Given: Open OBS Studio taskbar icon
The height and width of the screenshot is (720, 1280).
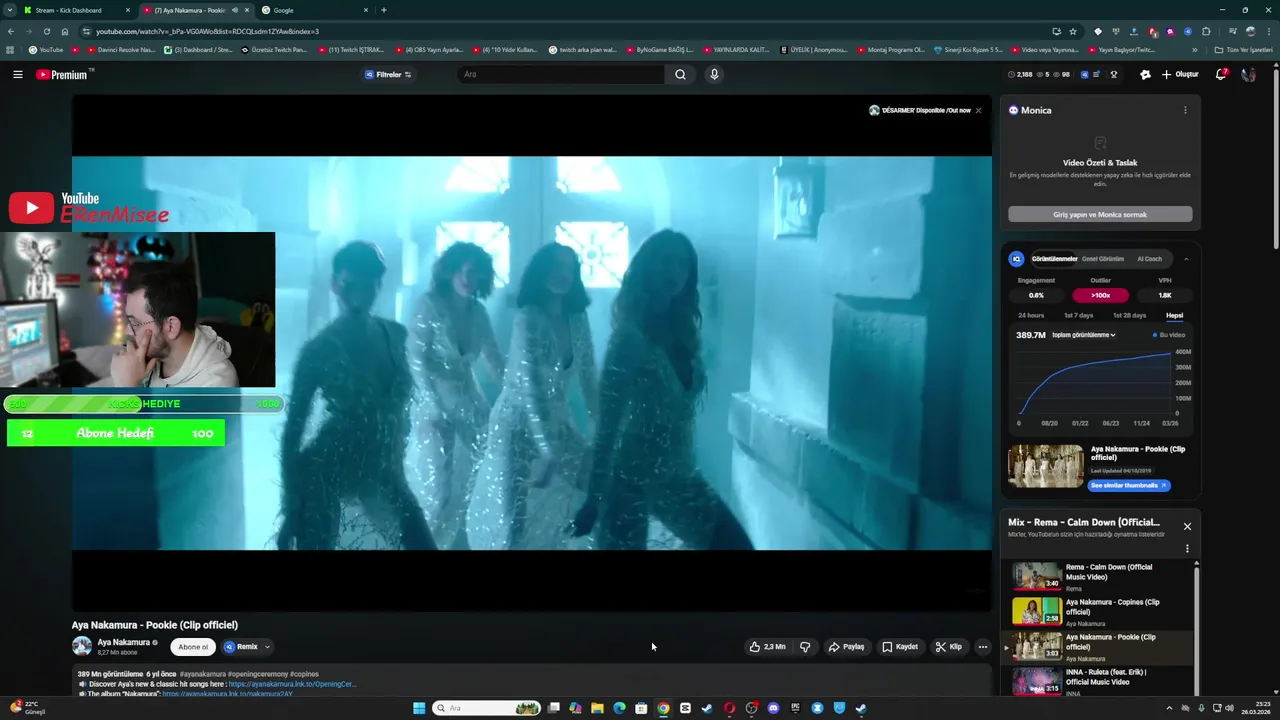Looking at the screenshot, I should coord(751,708).
